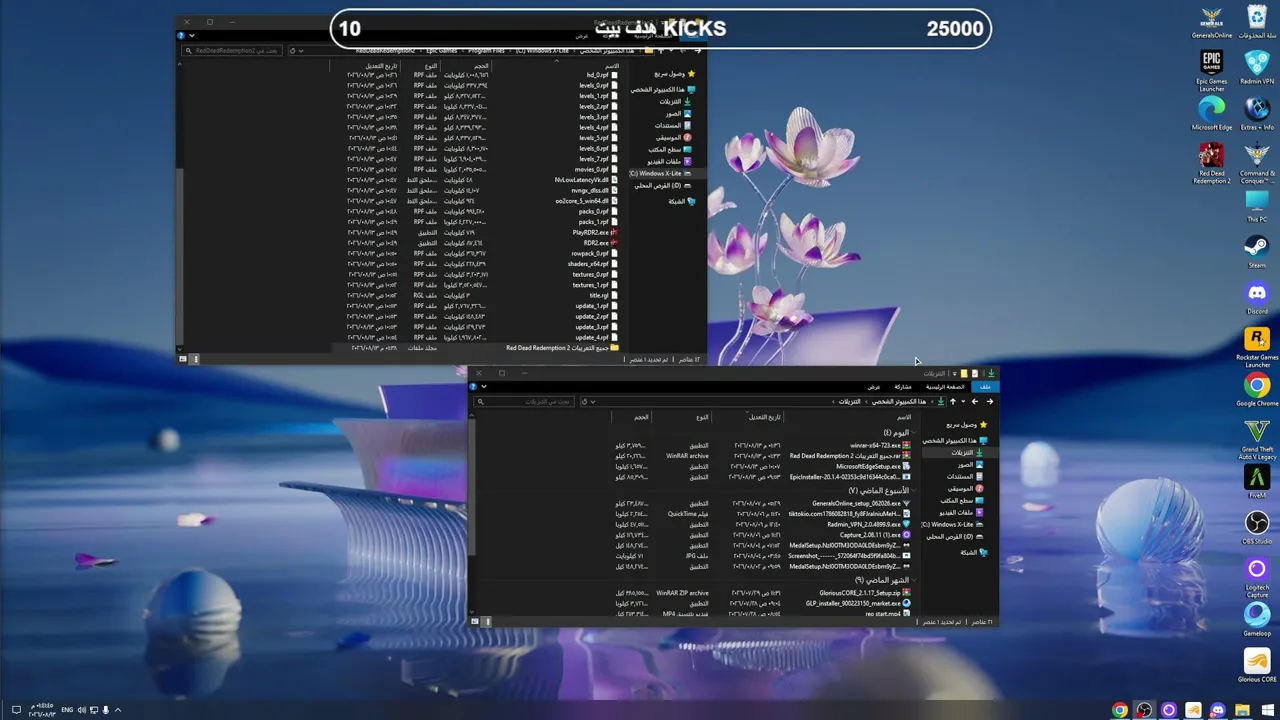The height and width of the screenshot is (720, 1280).
Task: Open the GeneralsOnline desktop shortcut
Action: click(x=1211, y=23)
